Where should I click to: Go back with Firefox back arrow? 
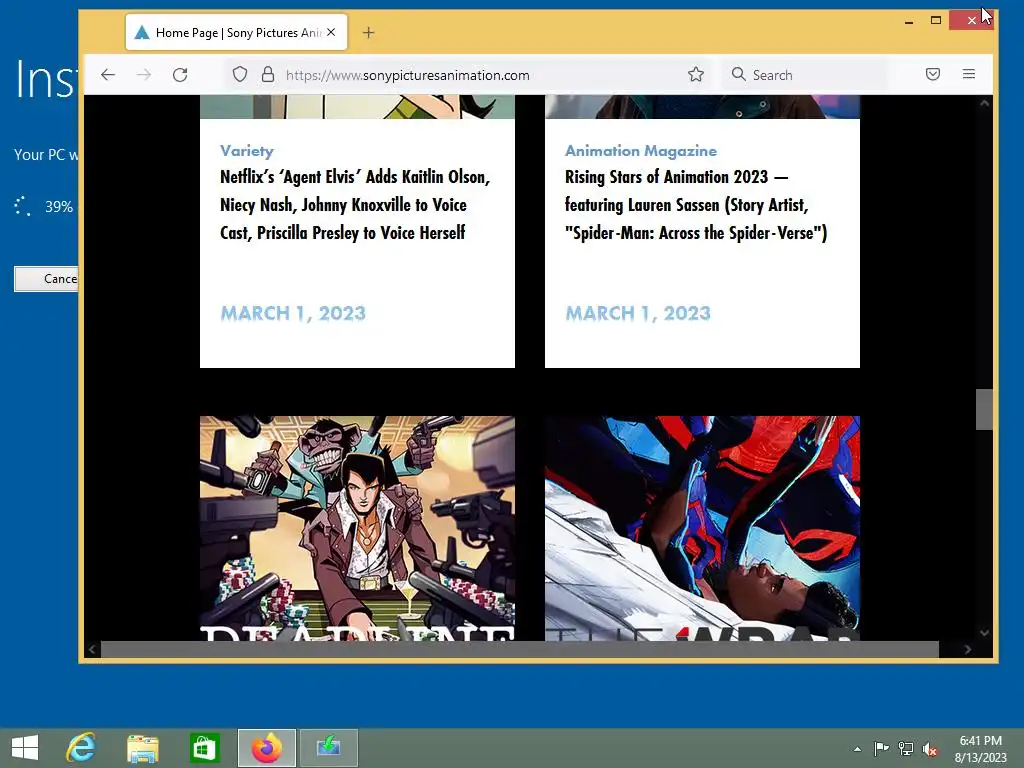[x=108, y=75]
